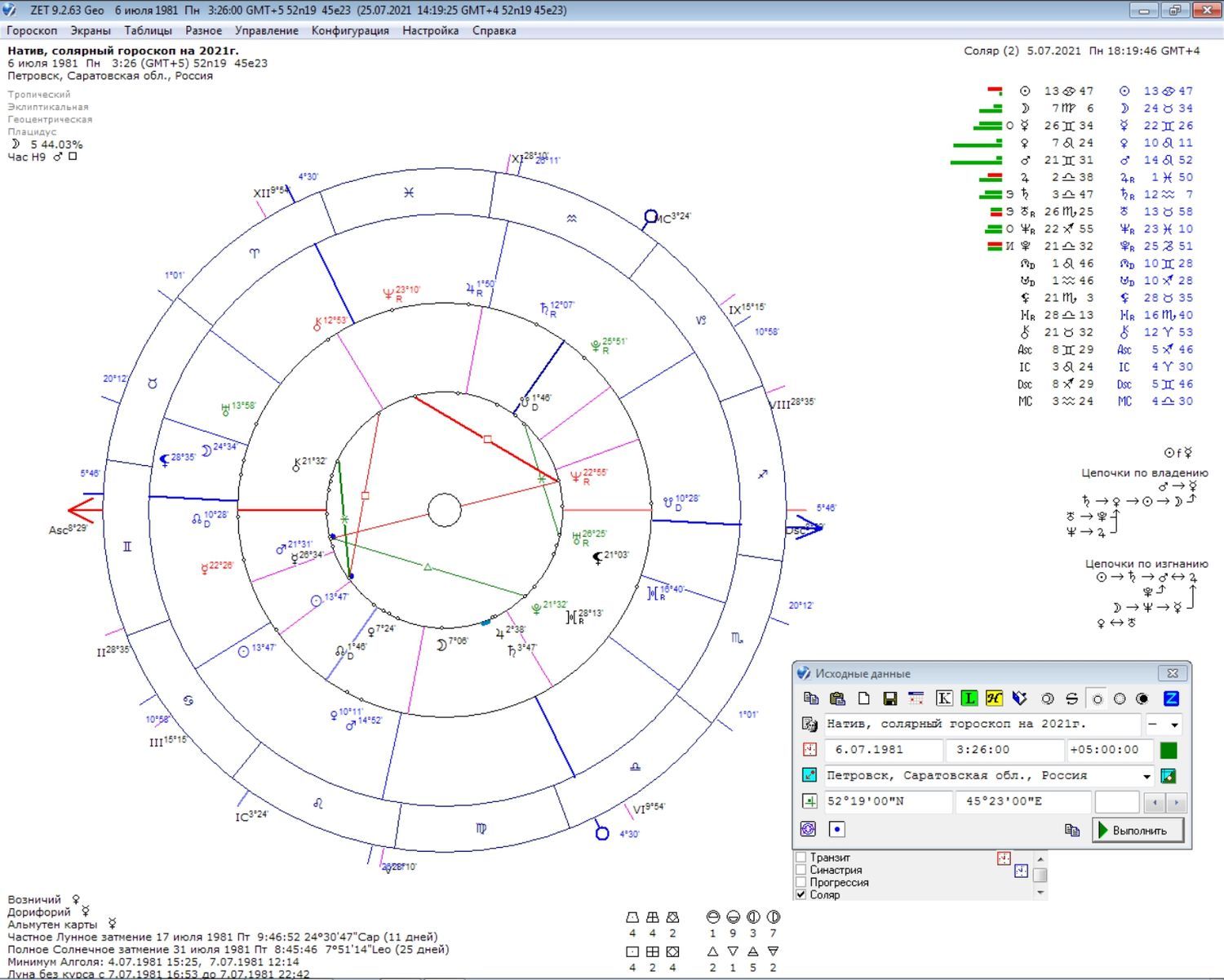Click the scroll down arrow of chart type list

(x=1040, y=893)
